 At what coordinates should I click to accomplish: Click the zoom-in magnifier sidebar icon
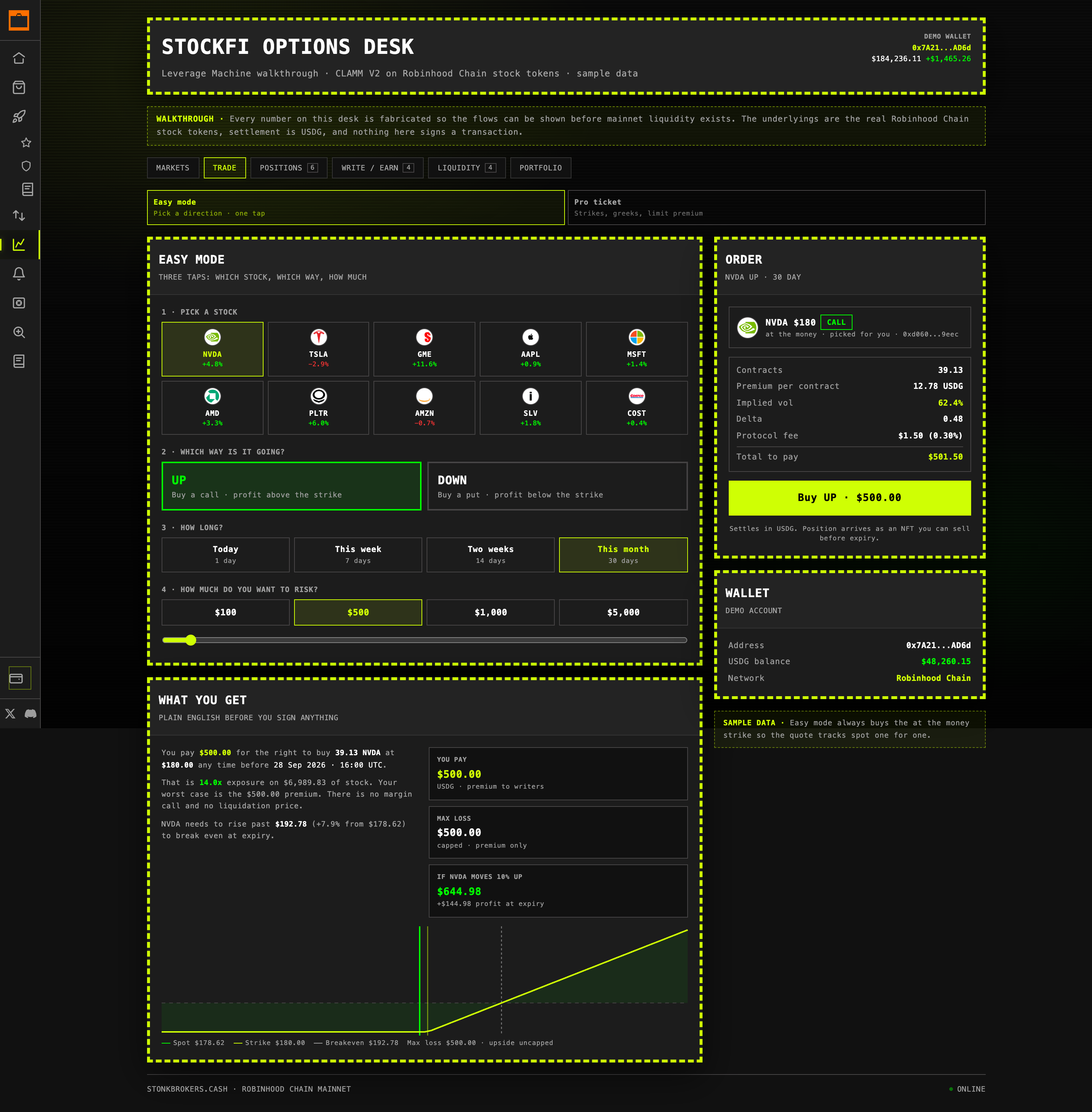pyautogui.click(x=19, y=332)
